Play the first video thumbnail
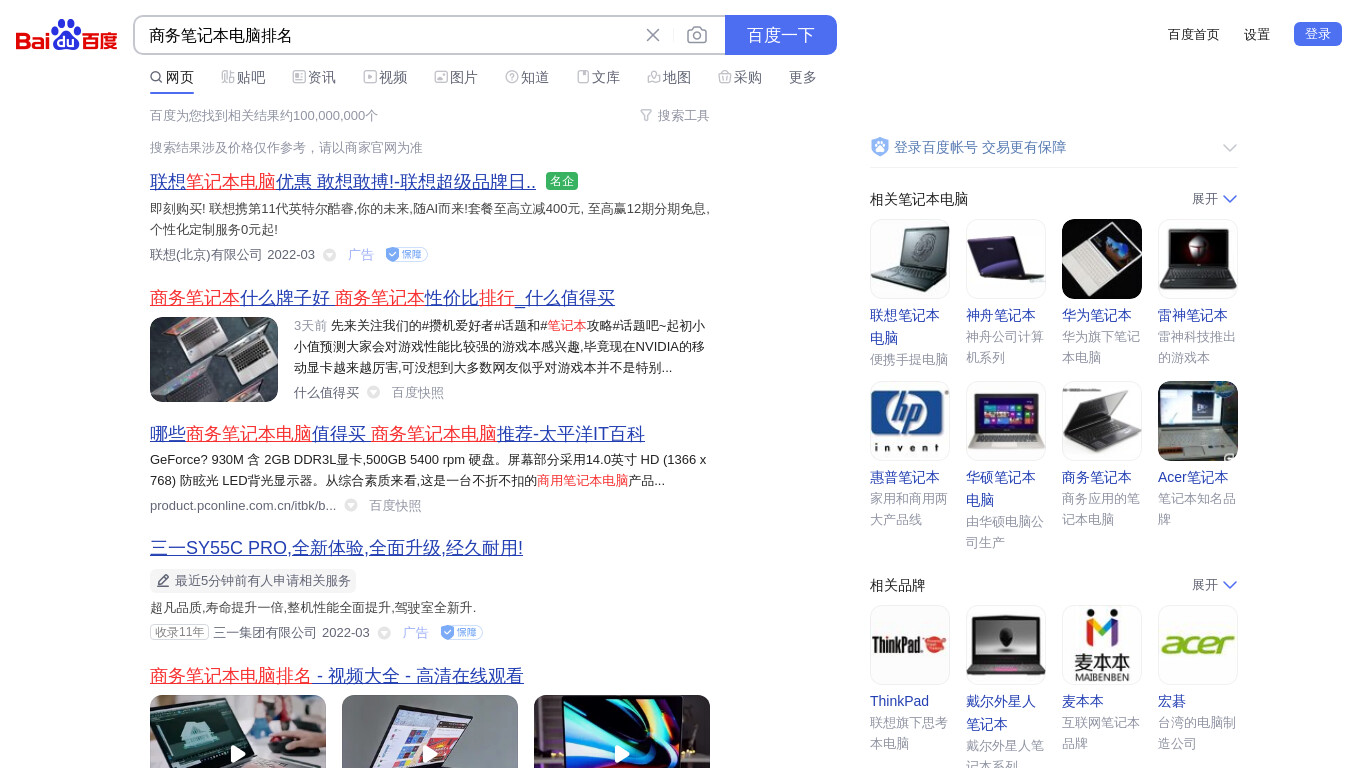 [238, 732]
